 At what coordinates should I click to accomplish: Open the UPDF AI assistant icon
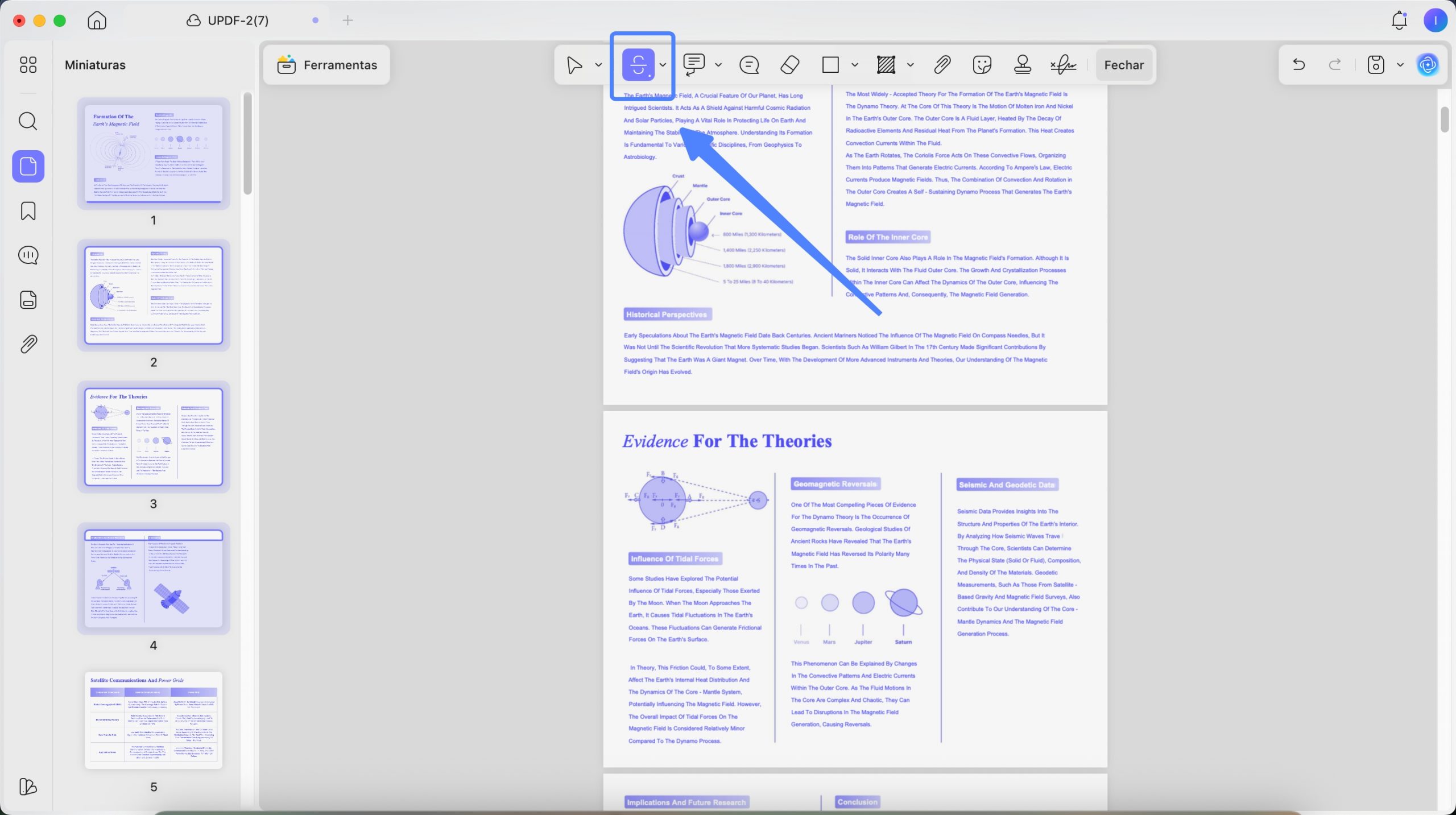pyautogui.click(x=1428, y=65)
